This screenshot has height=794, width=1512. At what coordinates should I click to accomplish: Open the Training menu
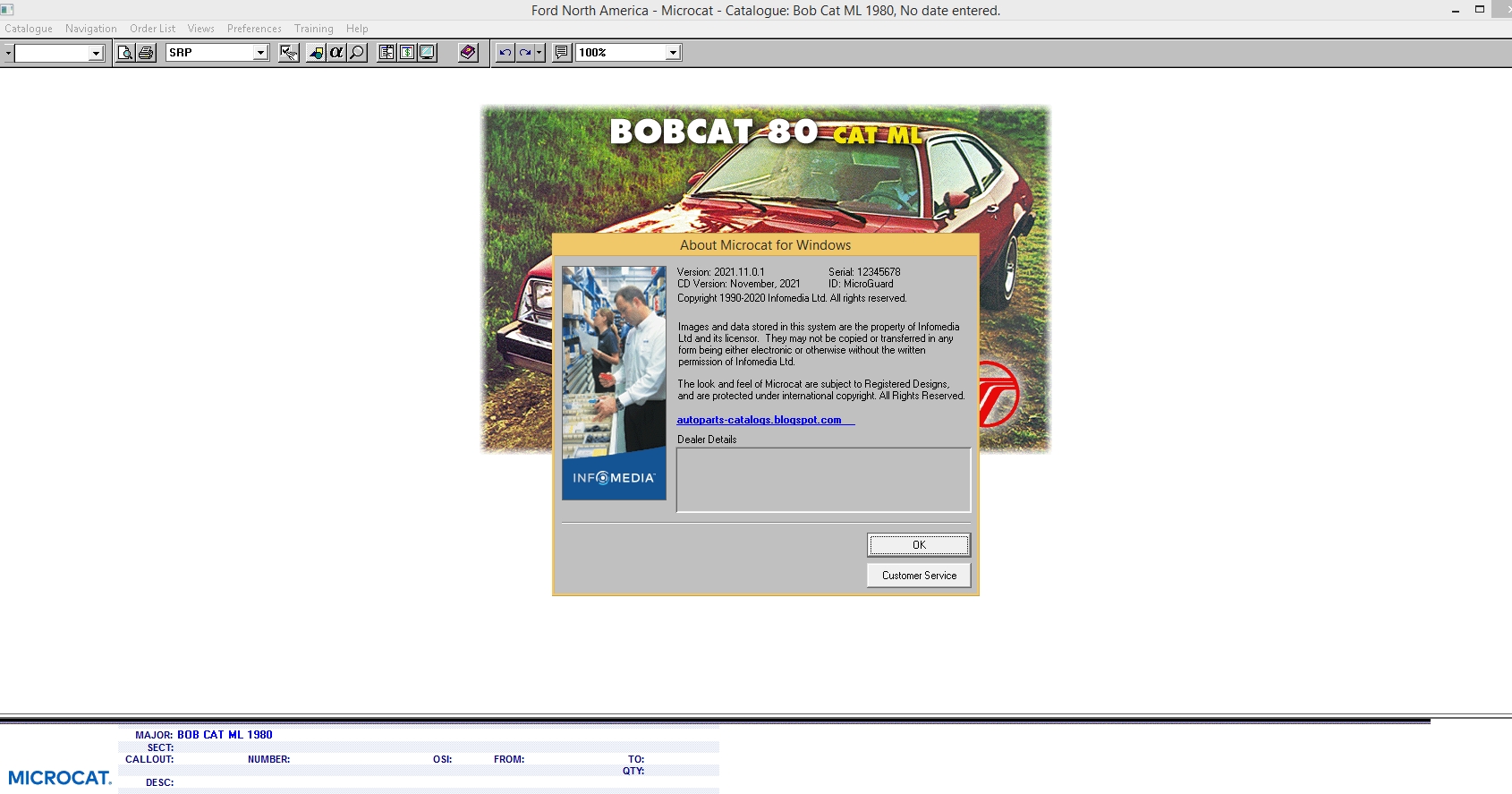314,29
